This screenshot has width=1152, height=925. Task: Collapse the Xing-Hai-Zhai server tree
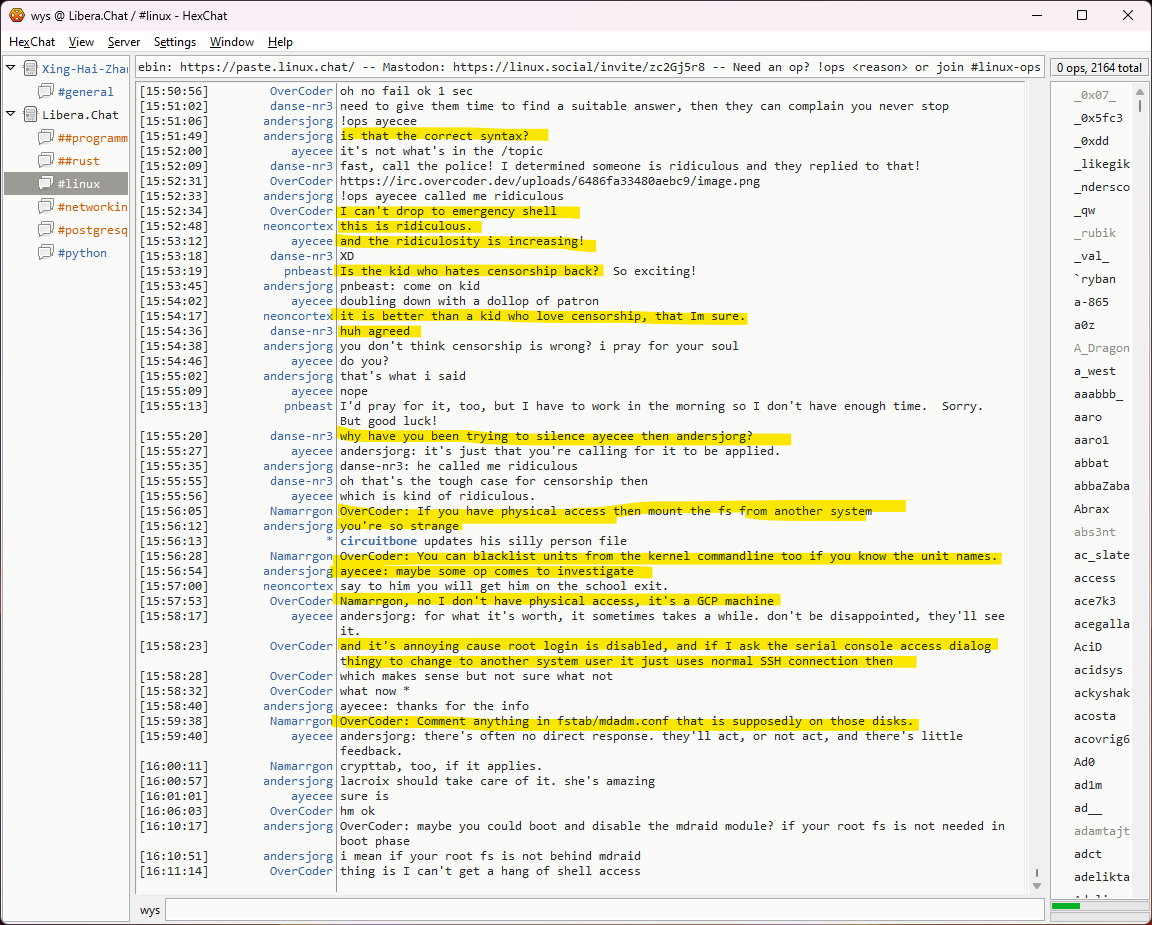(11, 69)
